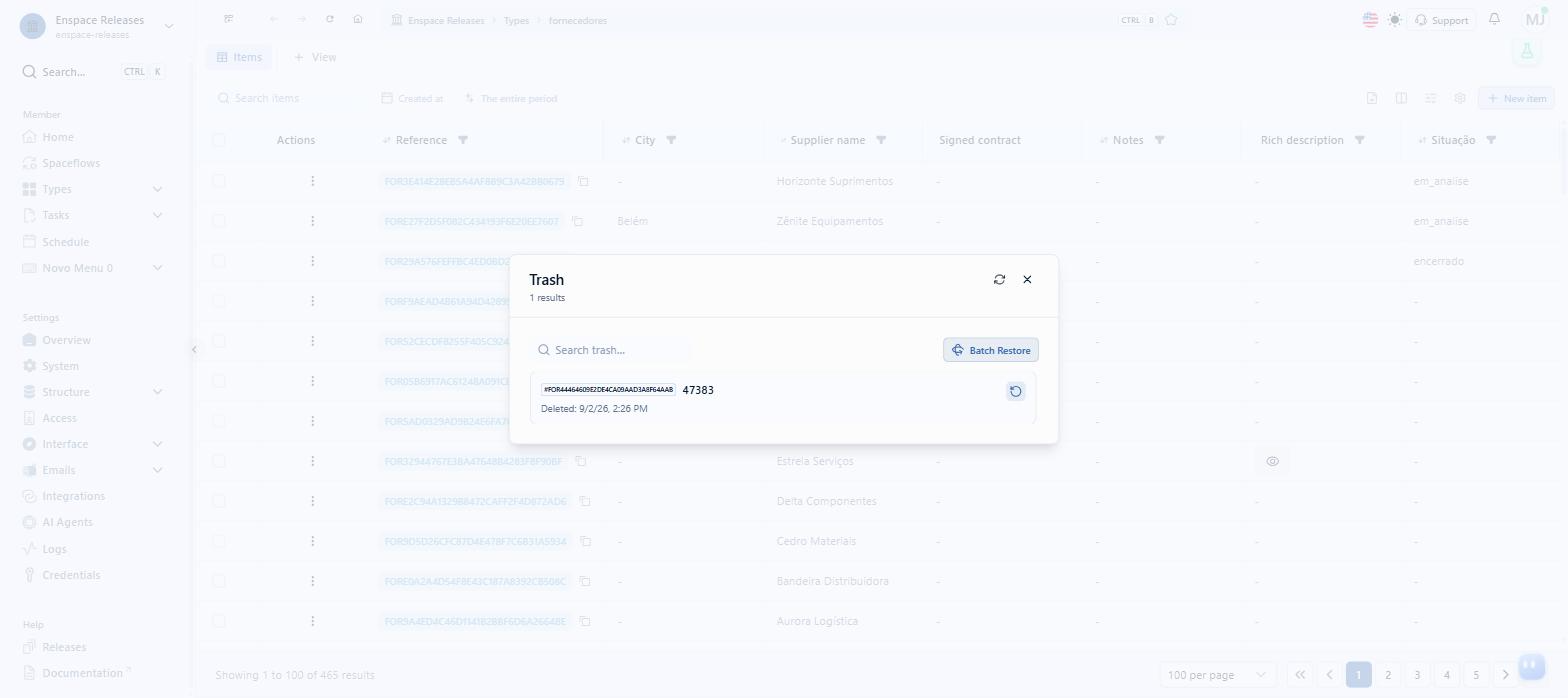The width and height of the screenshot is (1568, 698).
Task: Check the Horizonte Suprimentos row checkbox
Action: (219, 181)
